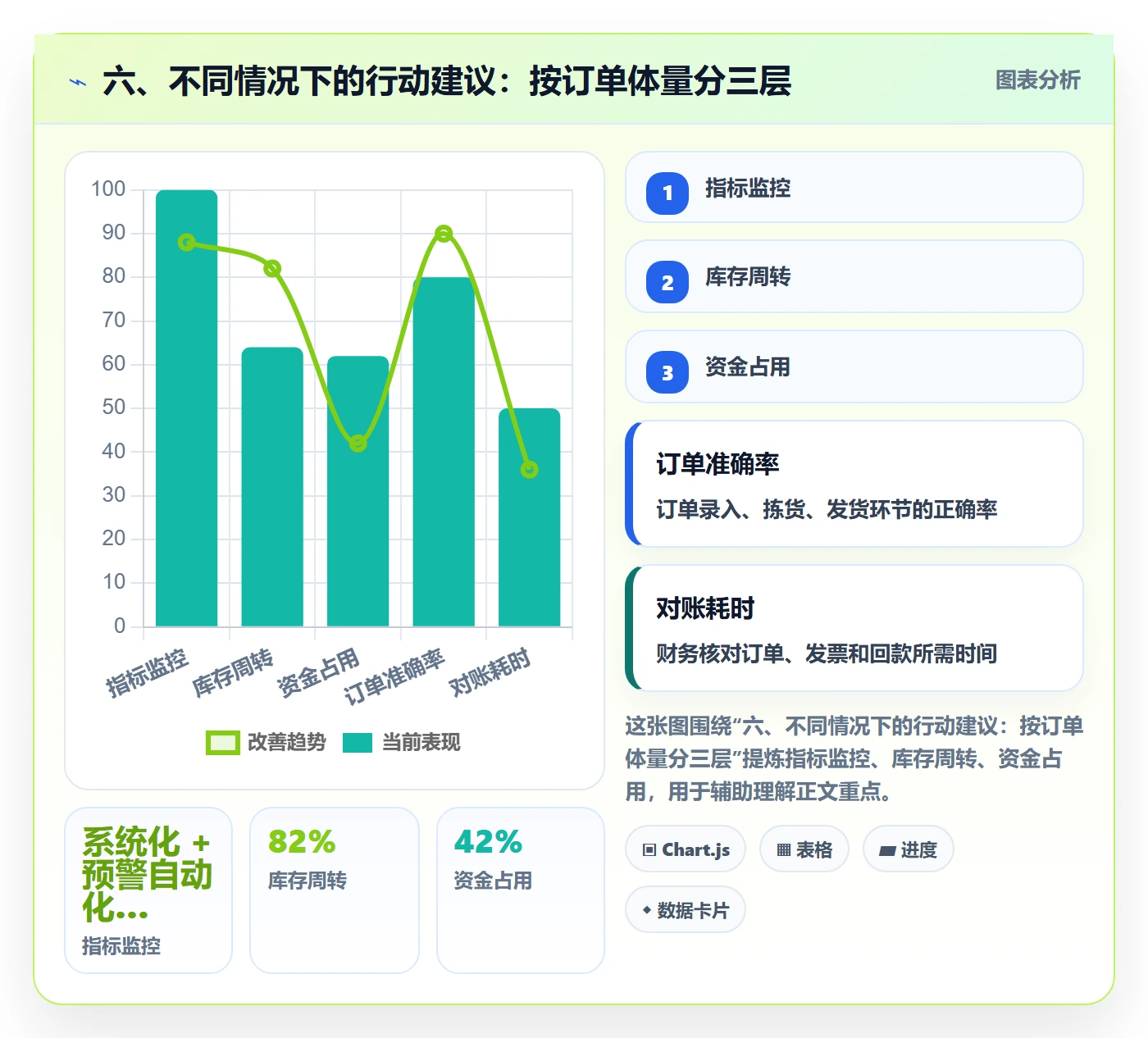Select the 对账耗时 card
This screenshot has width=1148, height=1038.
point(854,628)
